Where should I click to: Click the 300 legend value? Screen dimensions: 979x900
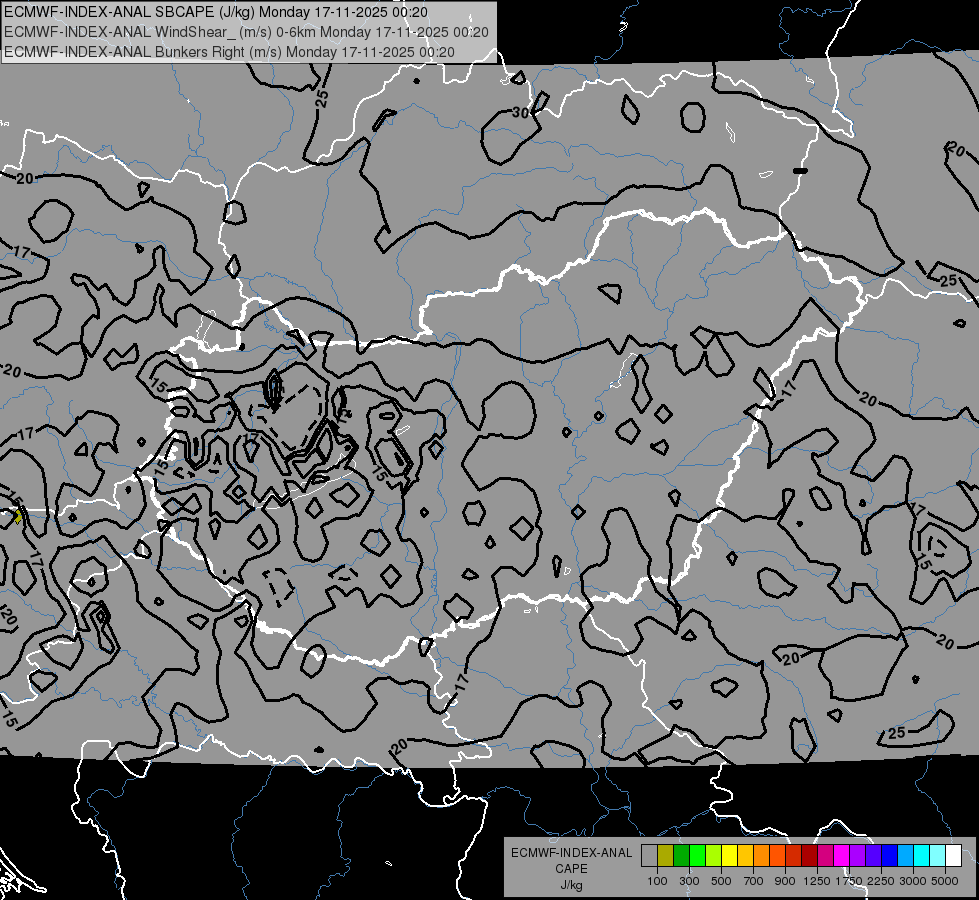click(x=689, y=881)
